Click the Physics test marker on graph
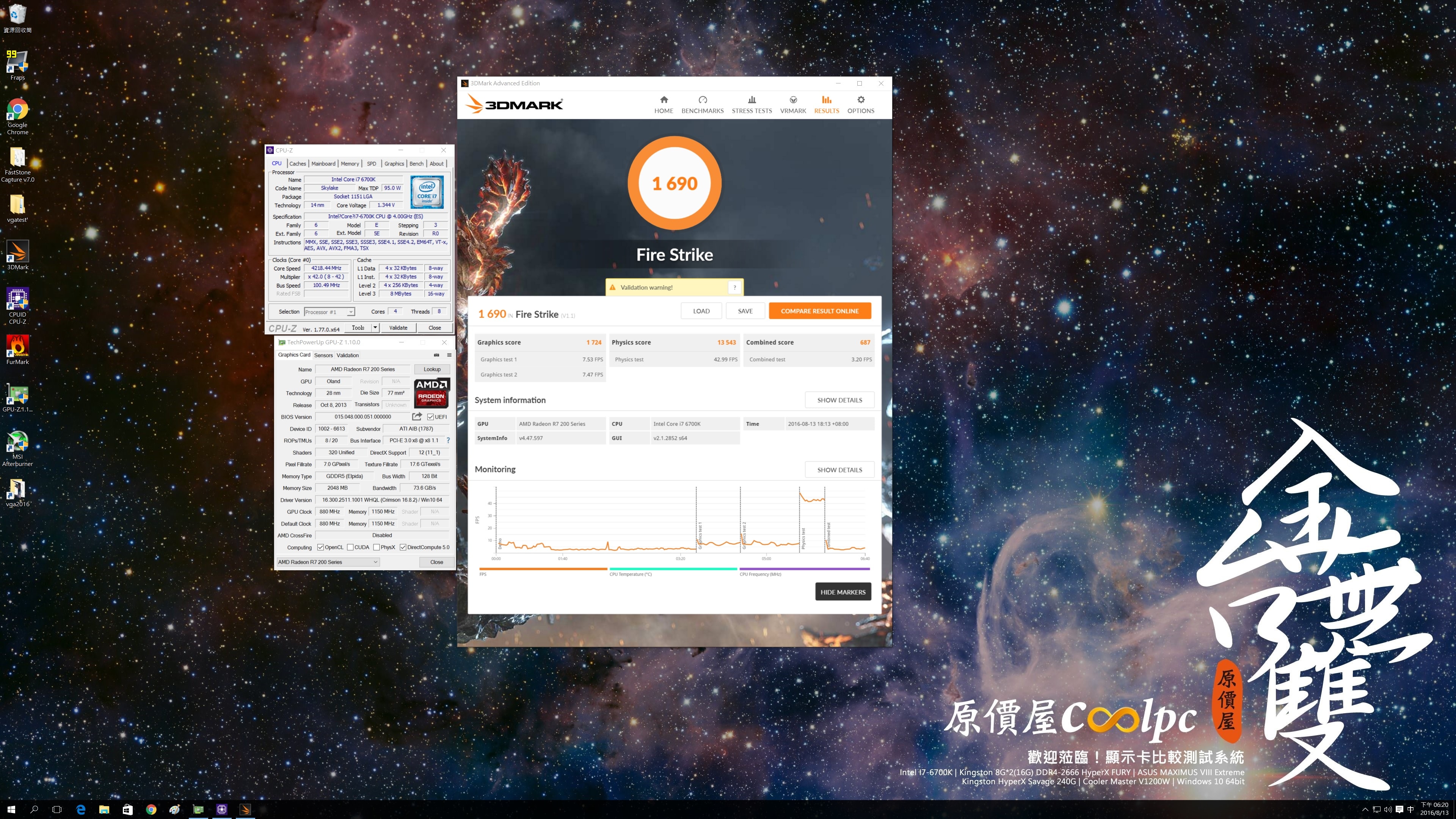1456x819 pixels. point(803,538)
